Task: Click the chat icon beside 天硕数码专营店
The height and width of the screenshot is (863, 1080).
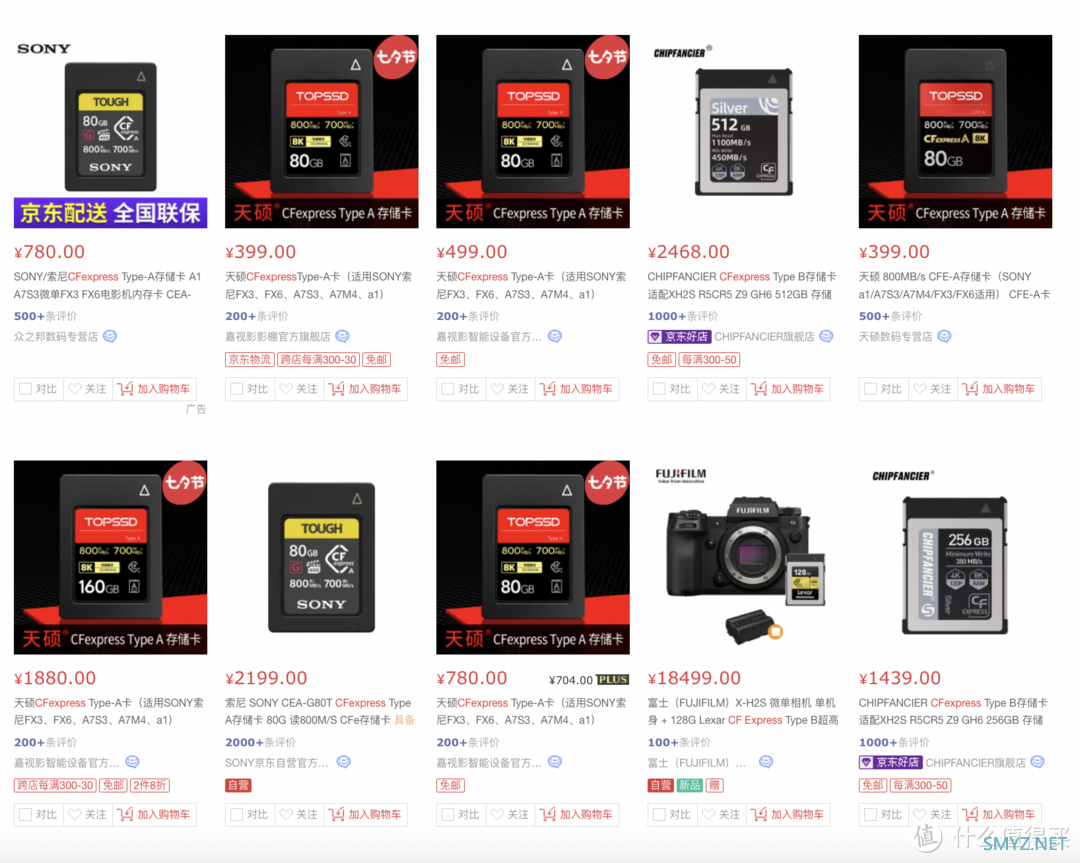Action: click(x=944, y=336)
